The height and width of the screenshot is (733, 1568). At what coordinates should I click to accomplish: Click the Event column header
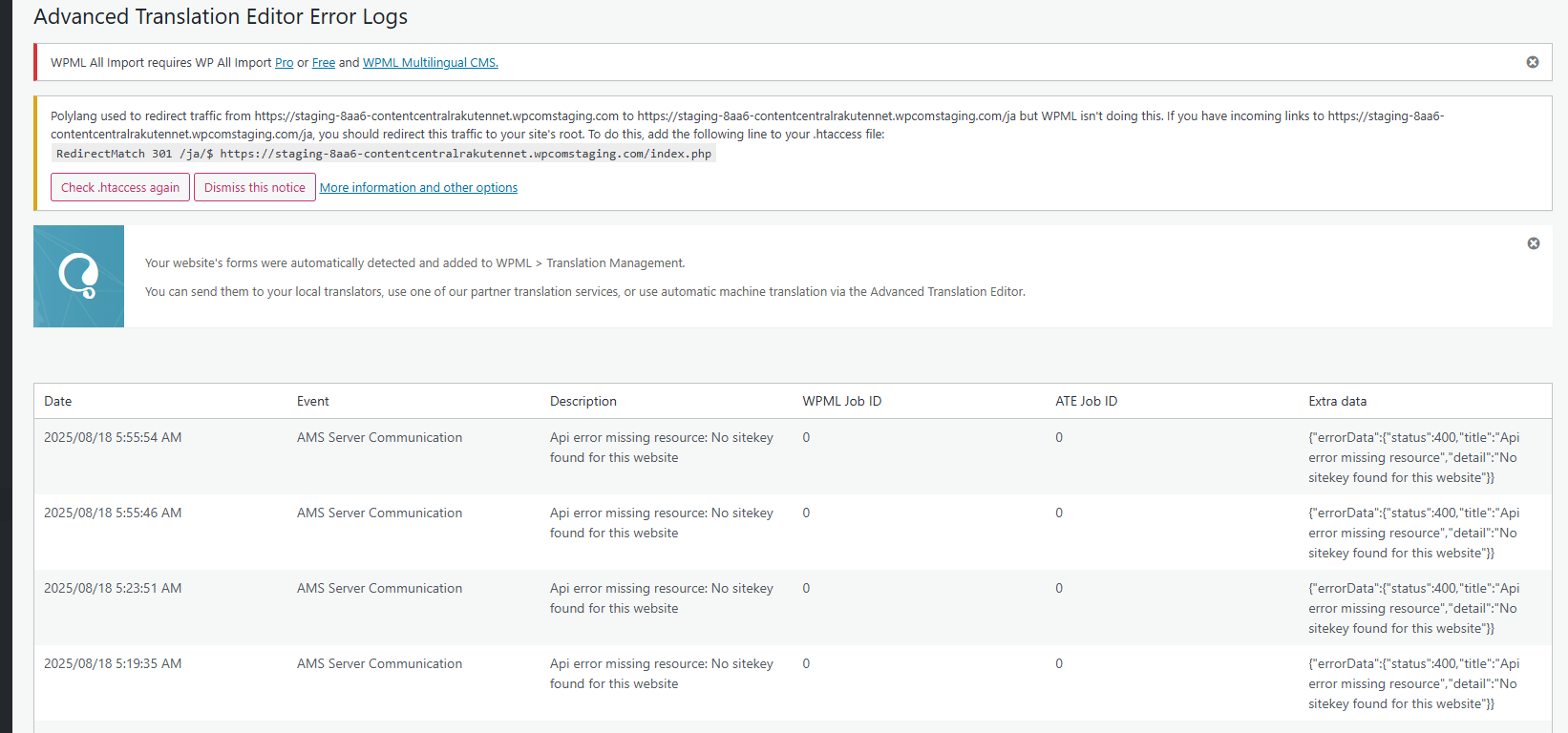pyautogui.click(x=312, y=402)
